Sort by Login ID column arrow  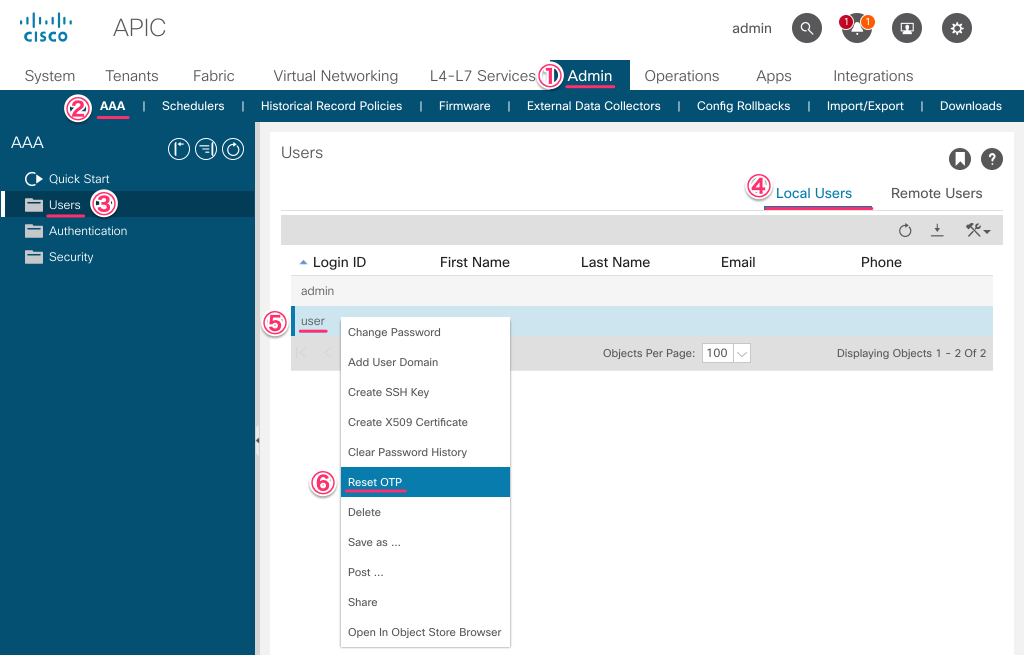pyautogui.click(x=303, y=263)
